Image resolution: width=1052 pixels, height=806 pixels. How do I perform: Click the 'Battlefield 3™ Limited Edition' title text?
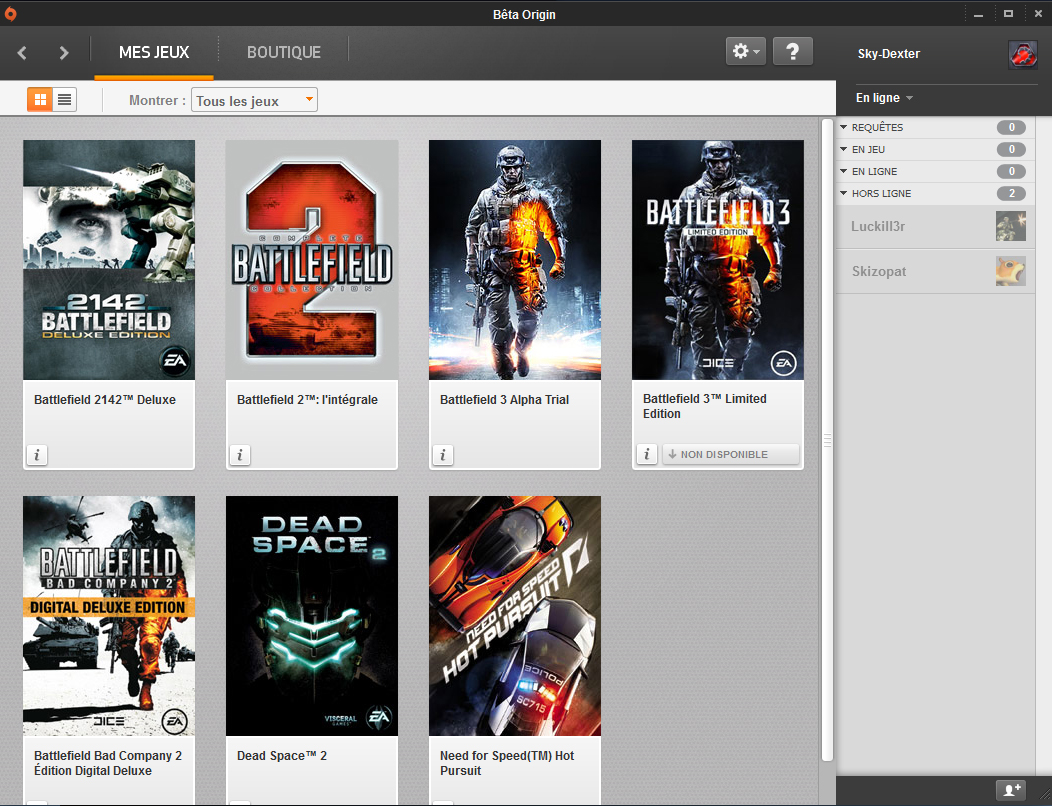[x=704, y=406]
